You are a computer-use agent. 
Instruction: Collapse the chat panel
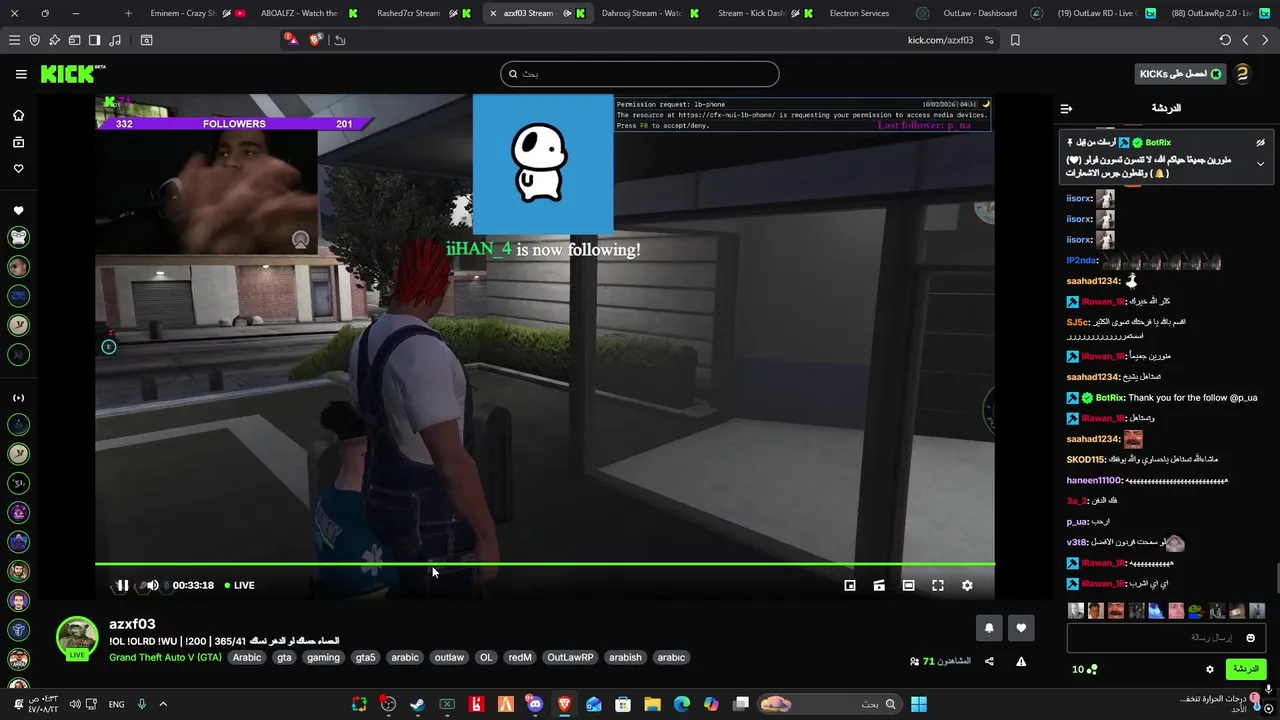[x=1066, y=108]
